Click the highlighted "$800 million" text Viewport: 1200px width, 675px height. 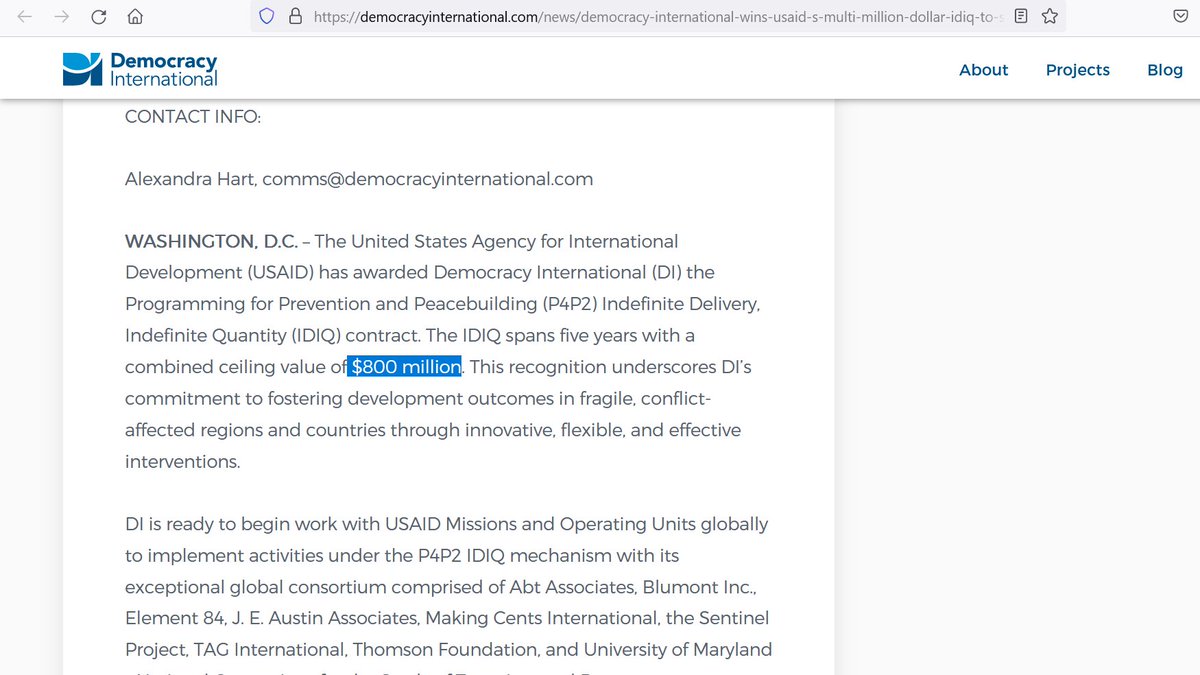point(405,367)
